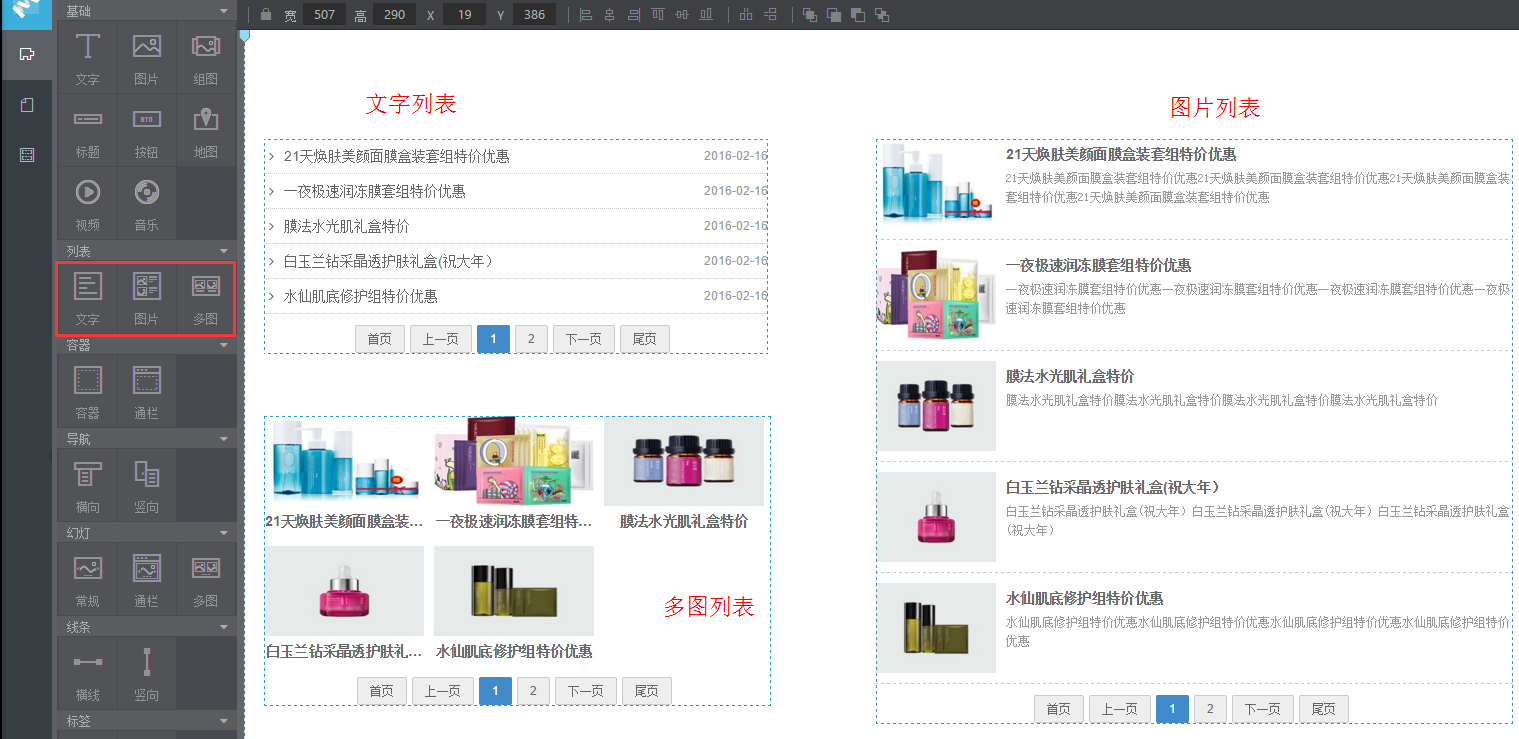1519x739 pixels.
Task: Collapse the 标签 section arrow
Action: click(x=224, y=721)
